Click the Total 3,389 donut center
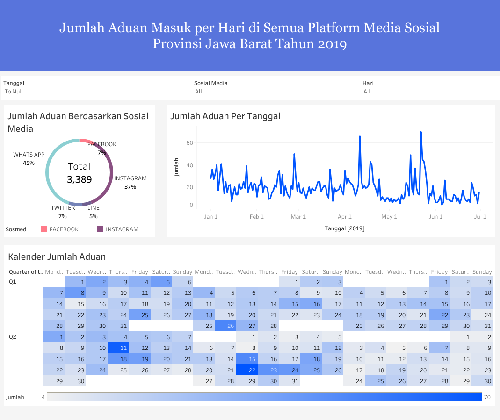Viewport: 500px width, 420px height. coord(79,173)
